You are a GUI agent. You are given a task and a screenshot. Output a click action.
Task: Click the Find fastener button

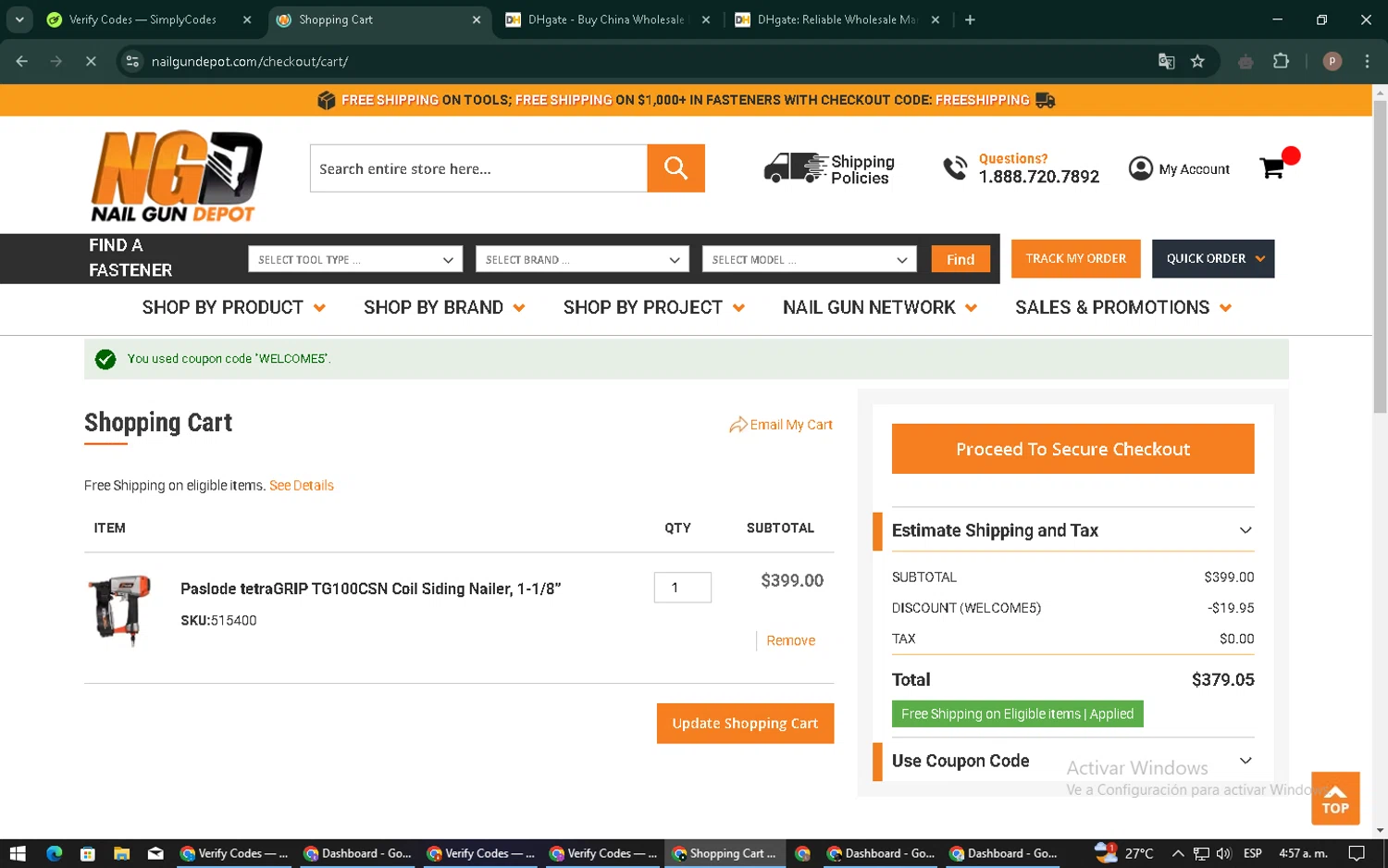tap(960, 259)
